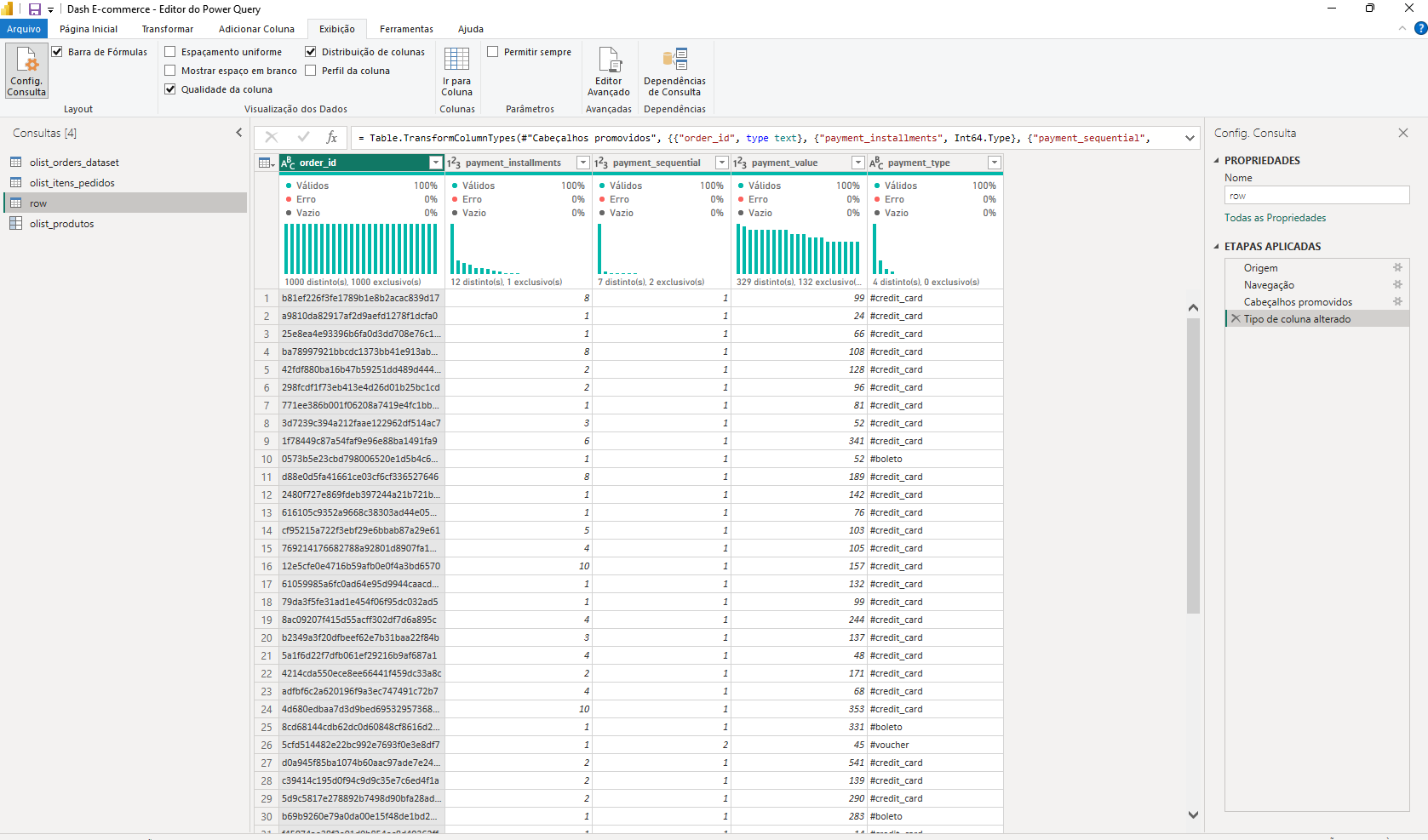Screen dimensions: 1428x840
Task: Collapse the Consultas pane
Action: click(x=239, y=133)
